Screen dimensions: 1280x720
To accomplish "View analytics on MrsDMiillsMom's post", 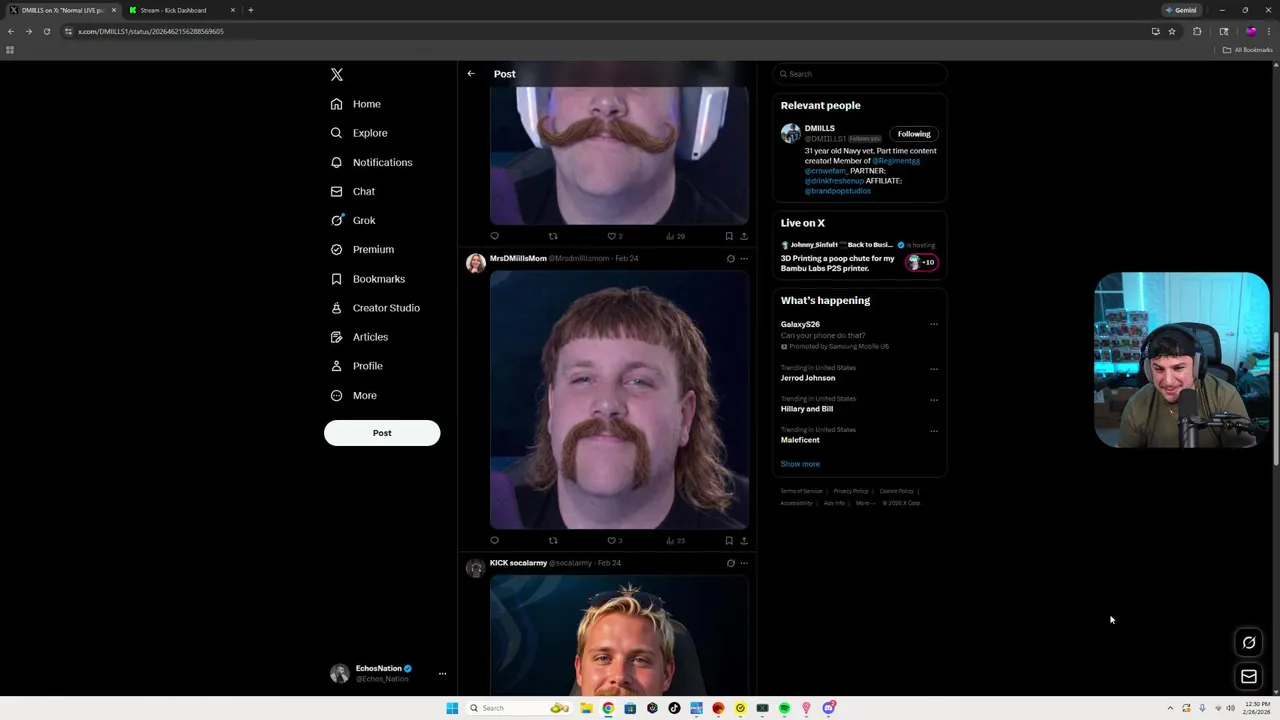I will [x=675, y=540].
